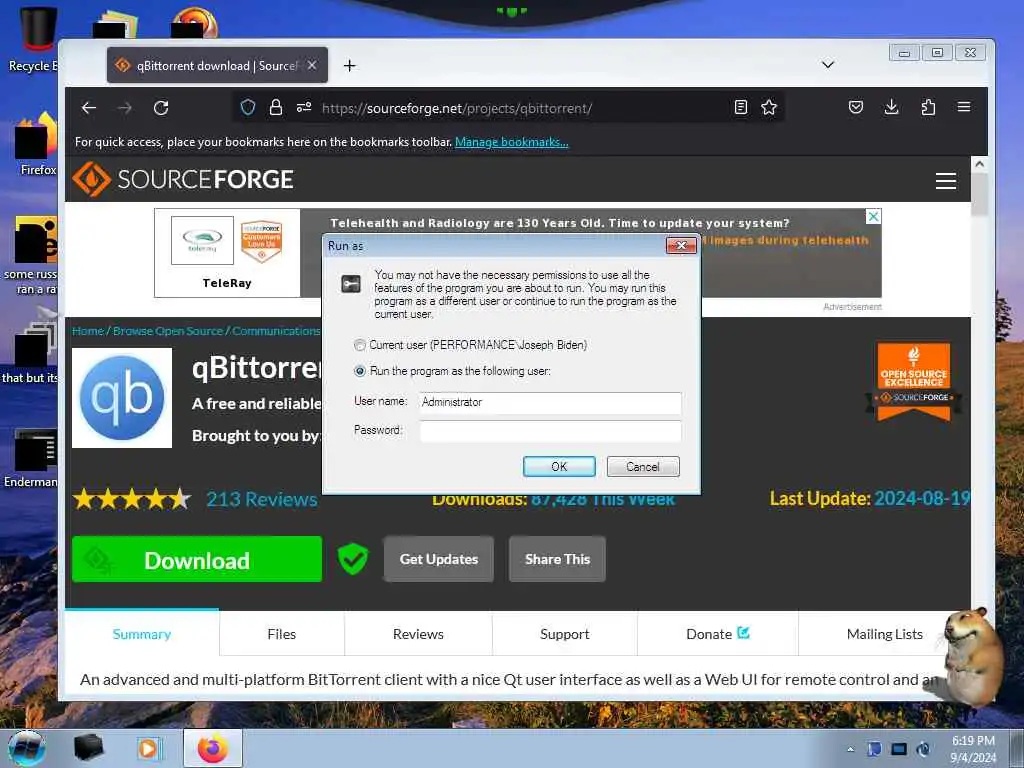Open the SourceForge hamburger menu
Viewport: 1024px width, 768px height.
click(x=946, y=180)
